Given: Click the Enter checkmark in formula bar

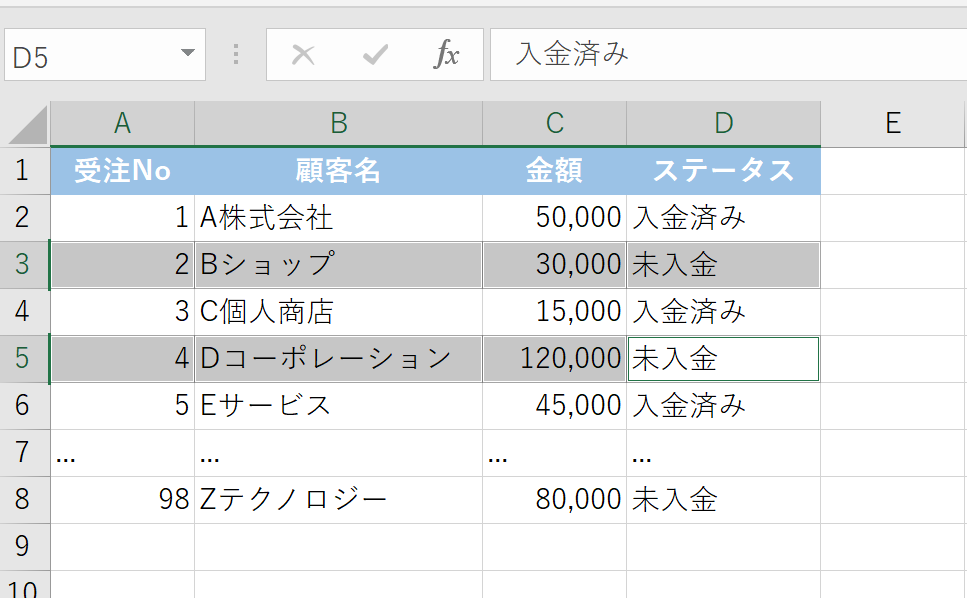Looking at the screenshot, I should point(375,54).
